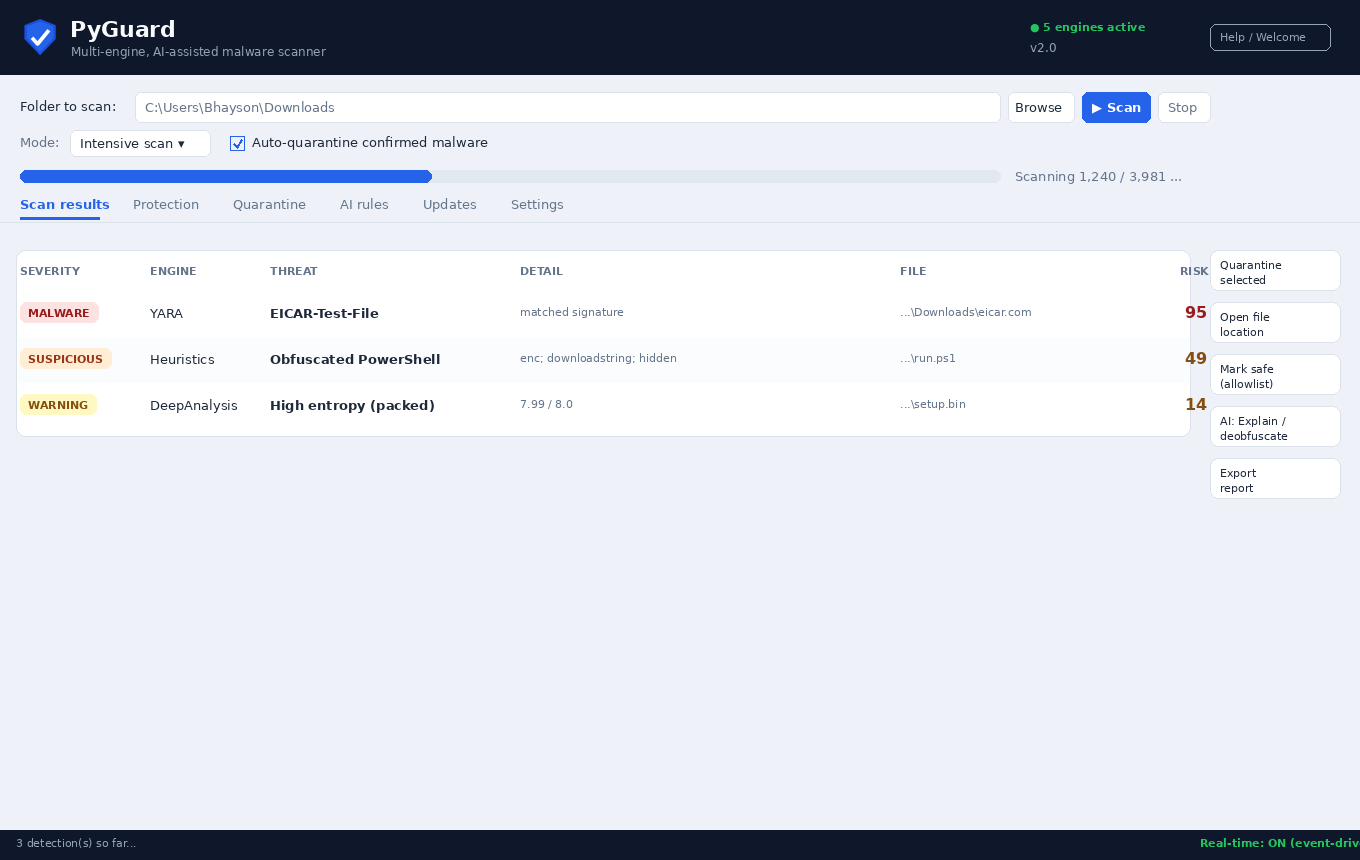Click the DETAIL column header
Viewport: 1360px width, 860px height.
tap(541, 272)
